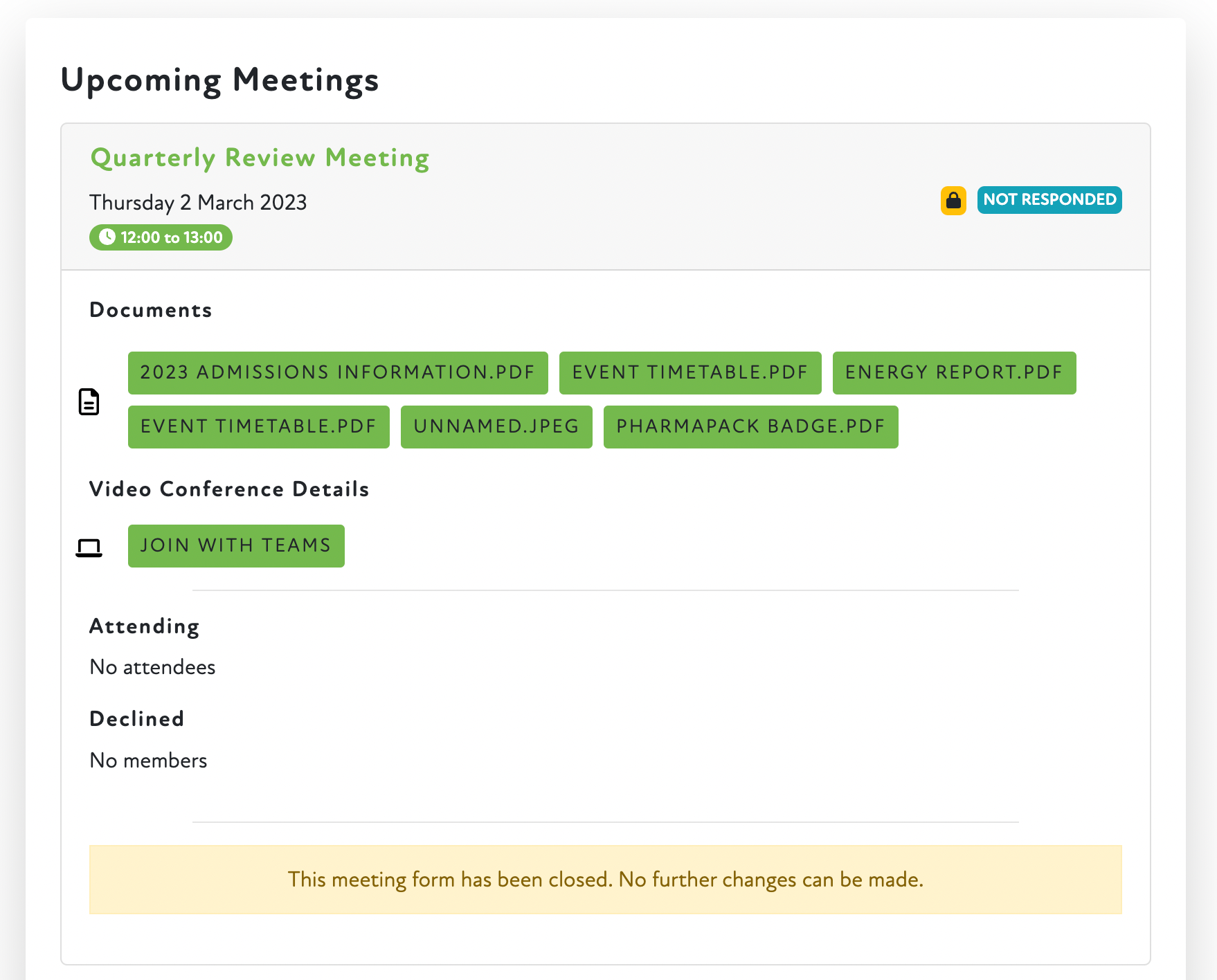Open Event Timetable.pdf next to Energy Report.pdf
The height and width of the screenshot is (980, 1217).
coord(689,373)
